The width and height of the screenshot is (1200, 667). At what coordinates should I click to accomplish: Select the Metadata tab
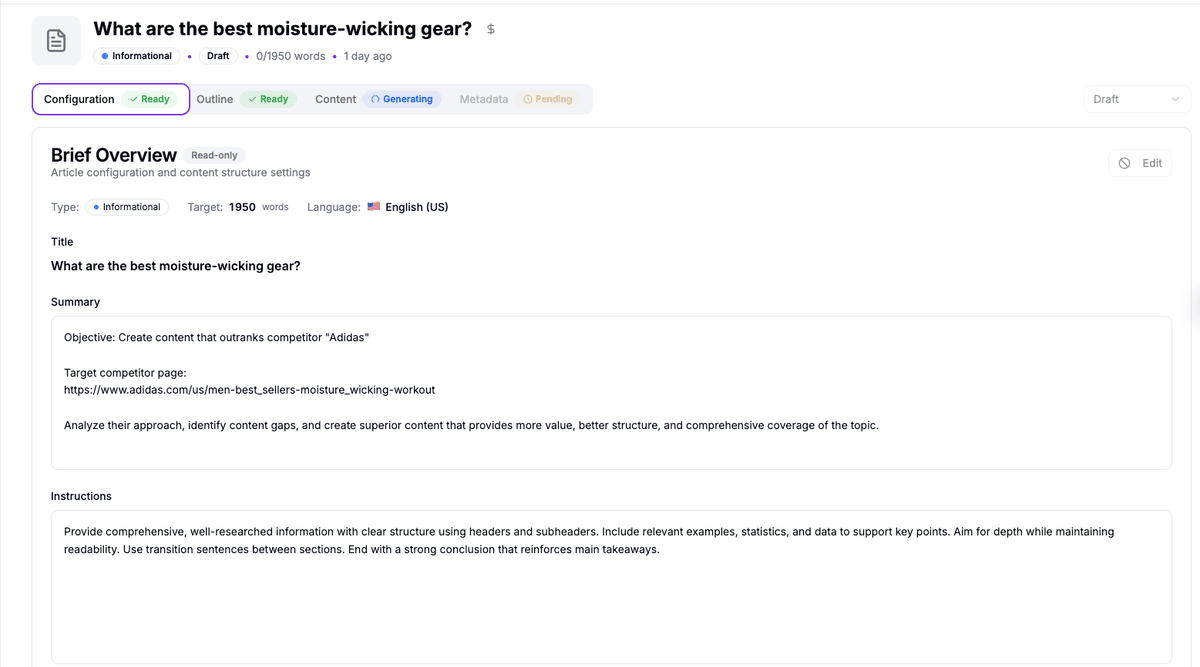pyautogui.click(x=483, y=99)
